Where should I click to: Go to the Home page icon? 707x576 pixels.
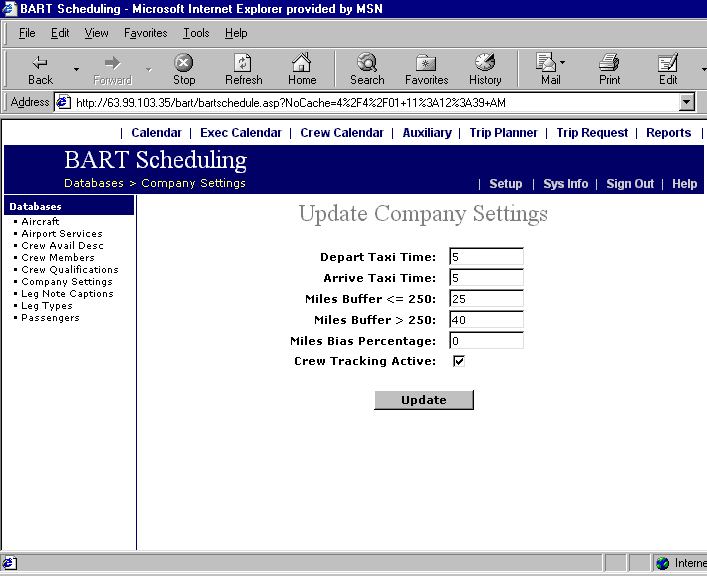pyautogui.click(x=302, y=69)
